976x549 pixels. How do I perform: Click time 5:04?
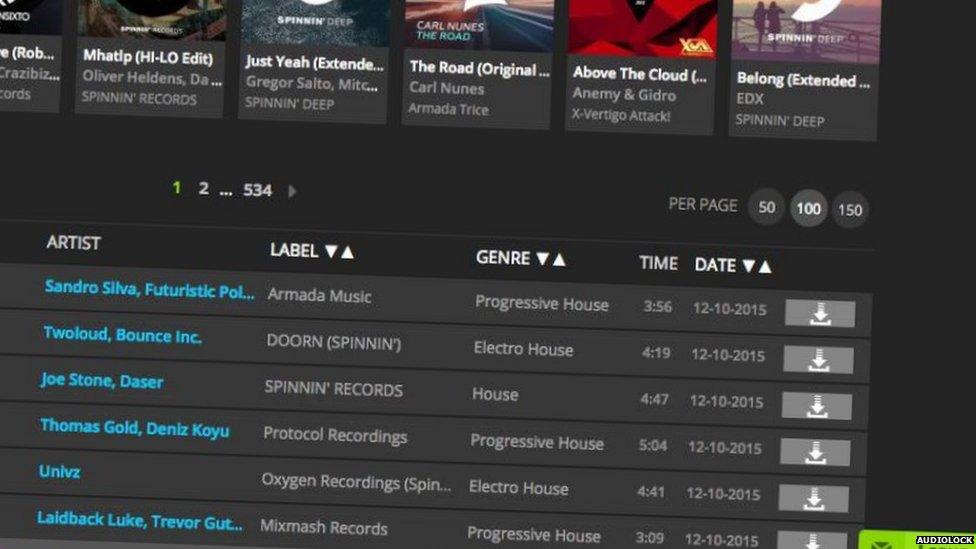(x=653, y=446)
